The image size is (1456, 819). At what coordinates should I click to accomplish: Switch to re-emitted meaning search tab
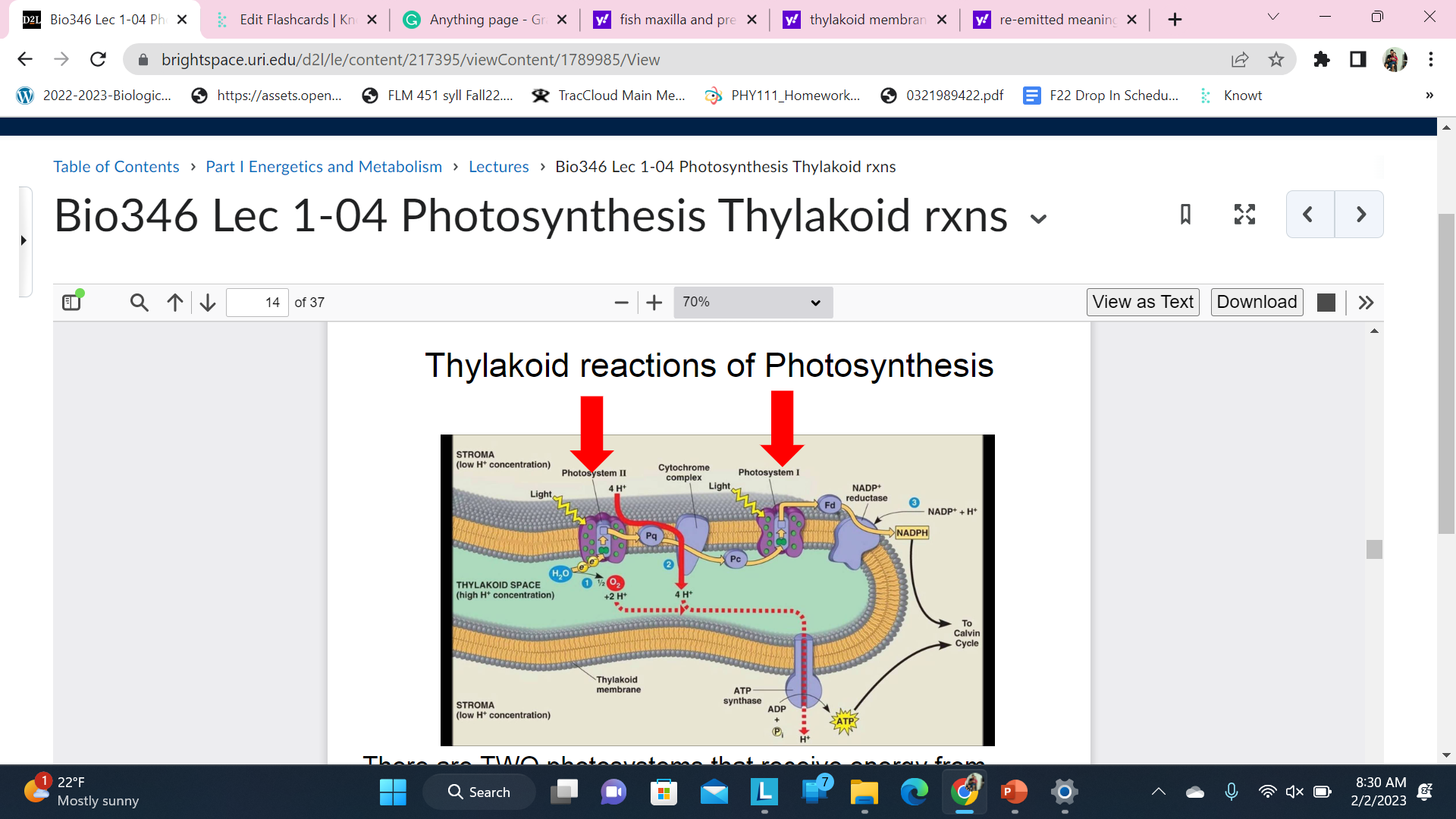pos(1055,20)
